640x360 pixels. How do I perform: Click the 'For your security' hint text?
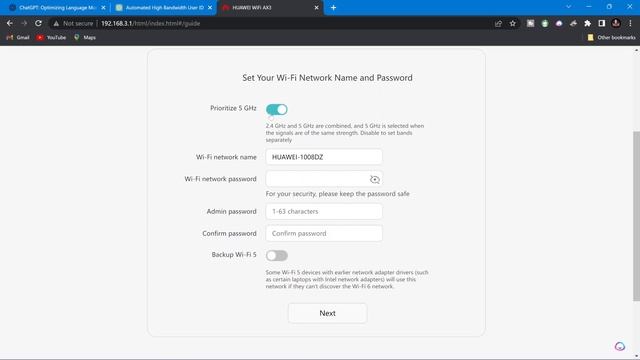coord(338,194)
